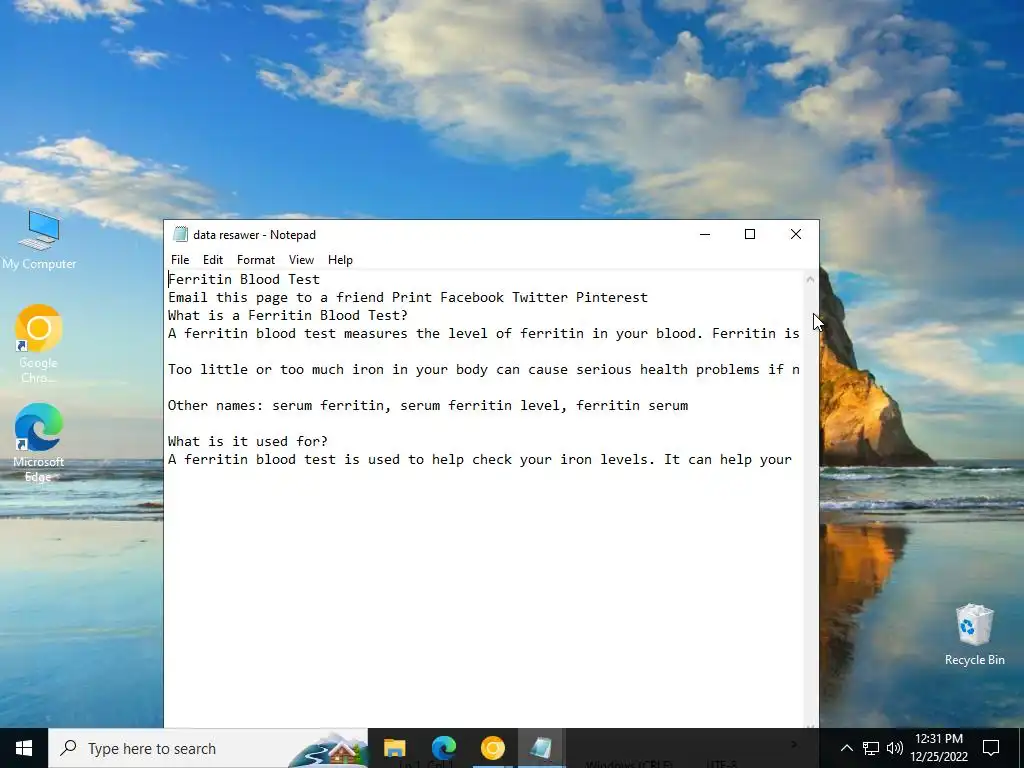
Task: Click the line starting 'Too little or too much iron'
Action: (483, 370)
